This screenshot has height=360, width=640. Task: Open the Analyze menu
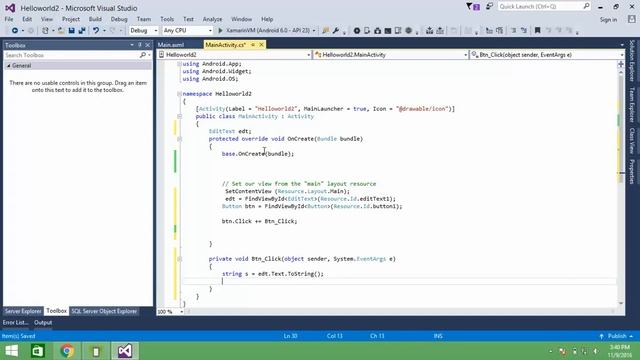click(212, 19)
